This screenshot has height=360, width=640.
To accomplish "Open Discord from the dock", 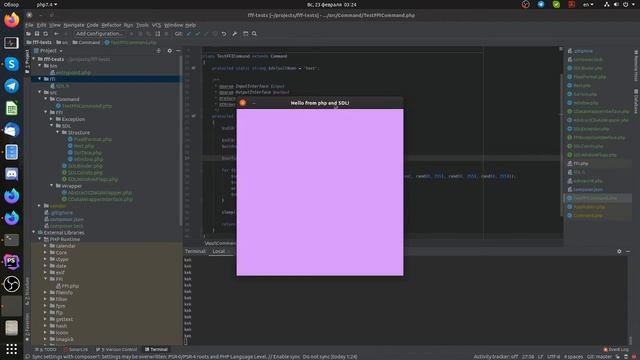I will (11, 174).
